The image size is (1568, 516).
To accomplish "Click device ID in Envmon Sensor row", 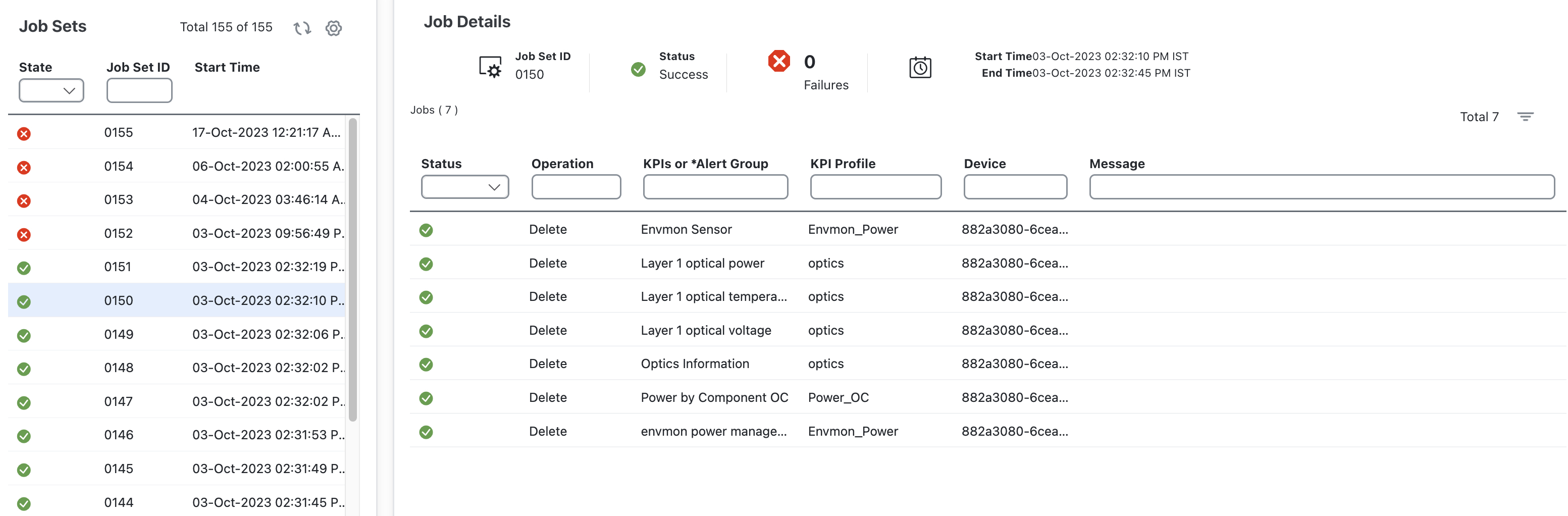I will [x=1015, y=229].
